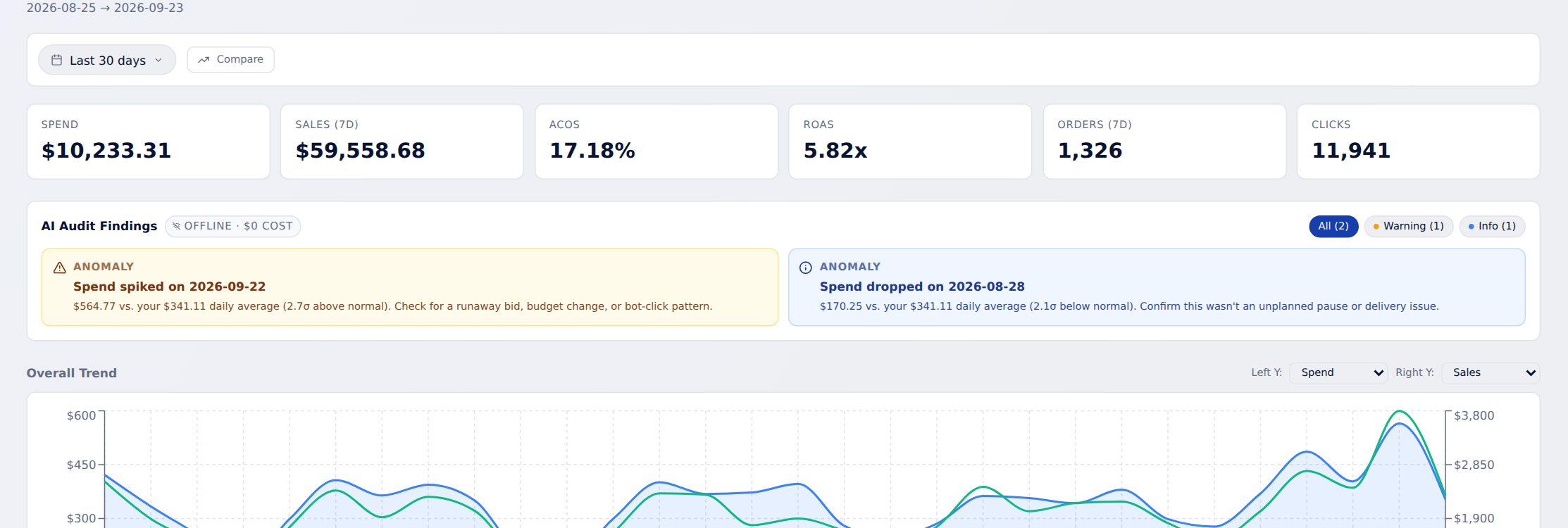
Task: Click the ROAS value 5.82x
Action: point(835,151)
